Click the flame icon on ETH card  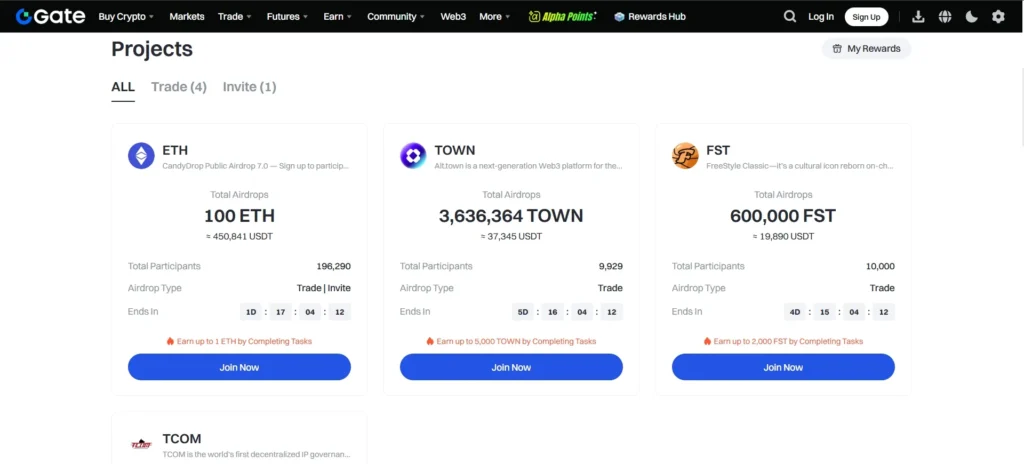[x=170, y=341]
